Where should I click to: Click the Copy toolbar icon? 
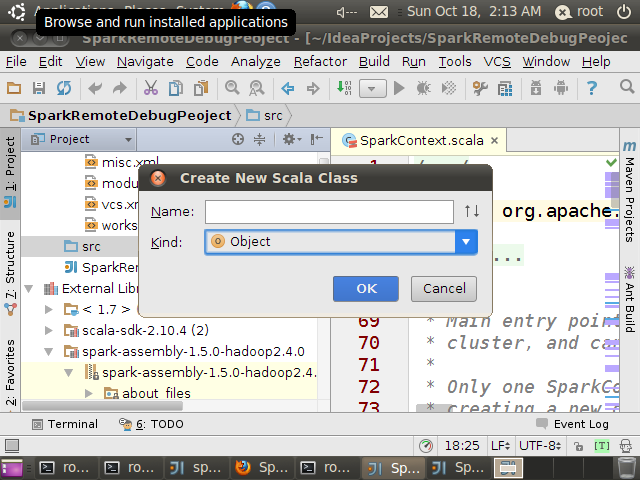176,88
